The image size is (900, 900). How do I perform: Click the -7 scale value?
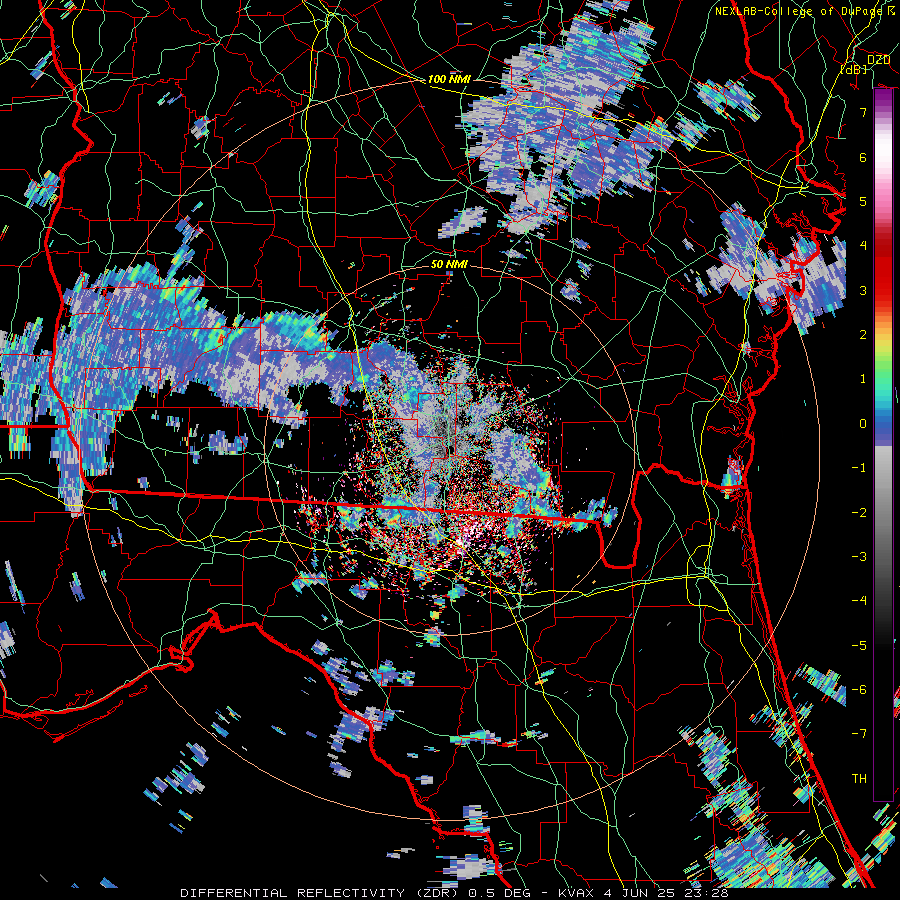[x=859, y=734]
